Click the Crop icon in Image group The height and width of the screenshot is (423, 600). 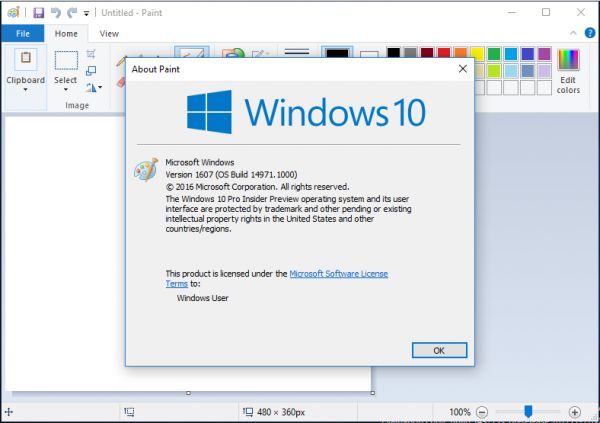click(91, 54)
